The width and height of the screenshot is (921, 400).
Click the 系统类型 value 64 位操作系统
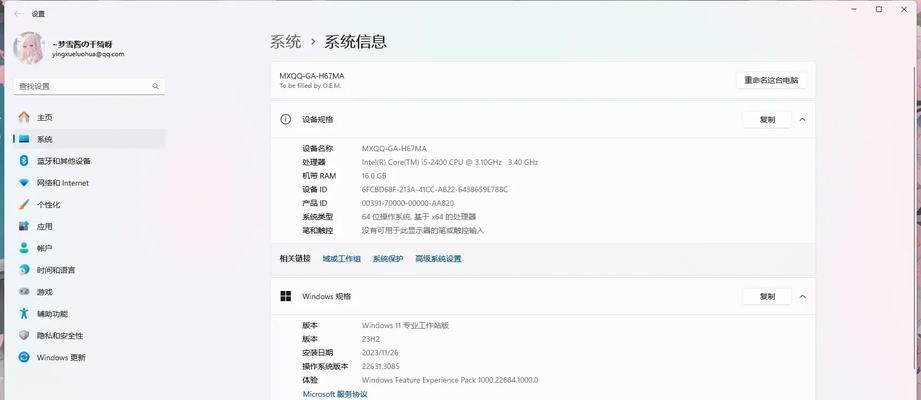[419, 217]
